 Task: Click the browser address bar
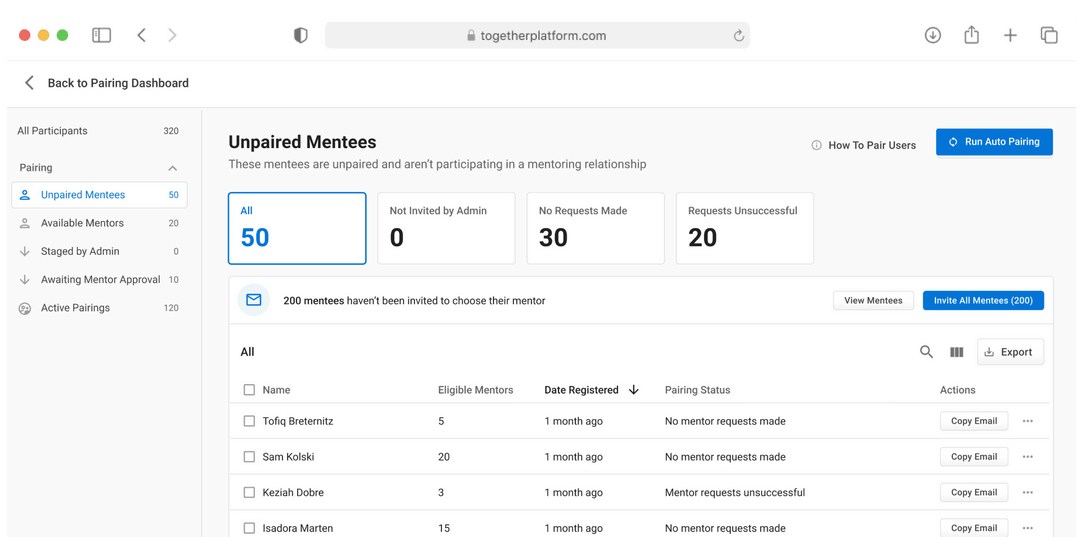pos(537,35)
